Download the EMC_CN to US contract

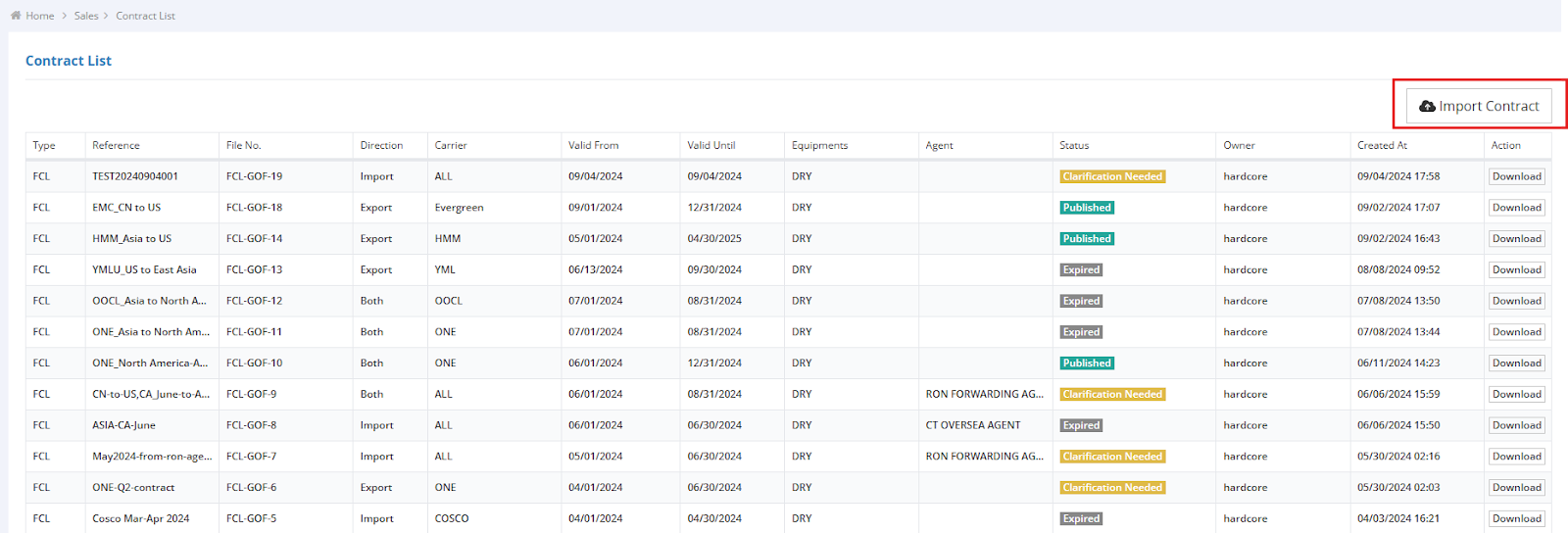[1516, 208]
